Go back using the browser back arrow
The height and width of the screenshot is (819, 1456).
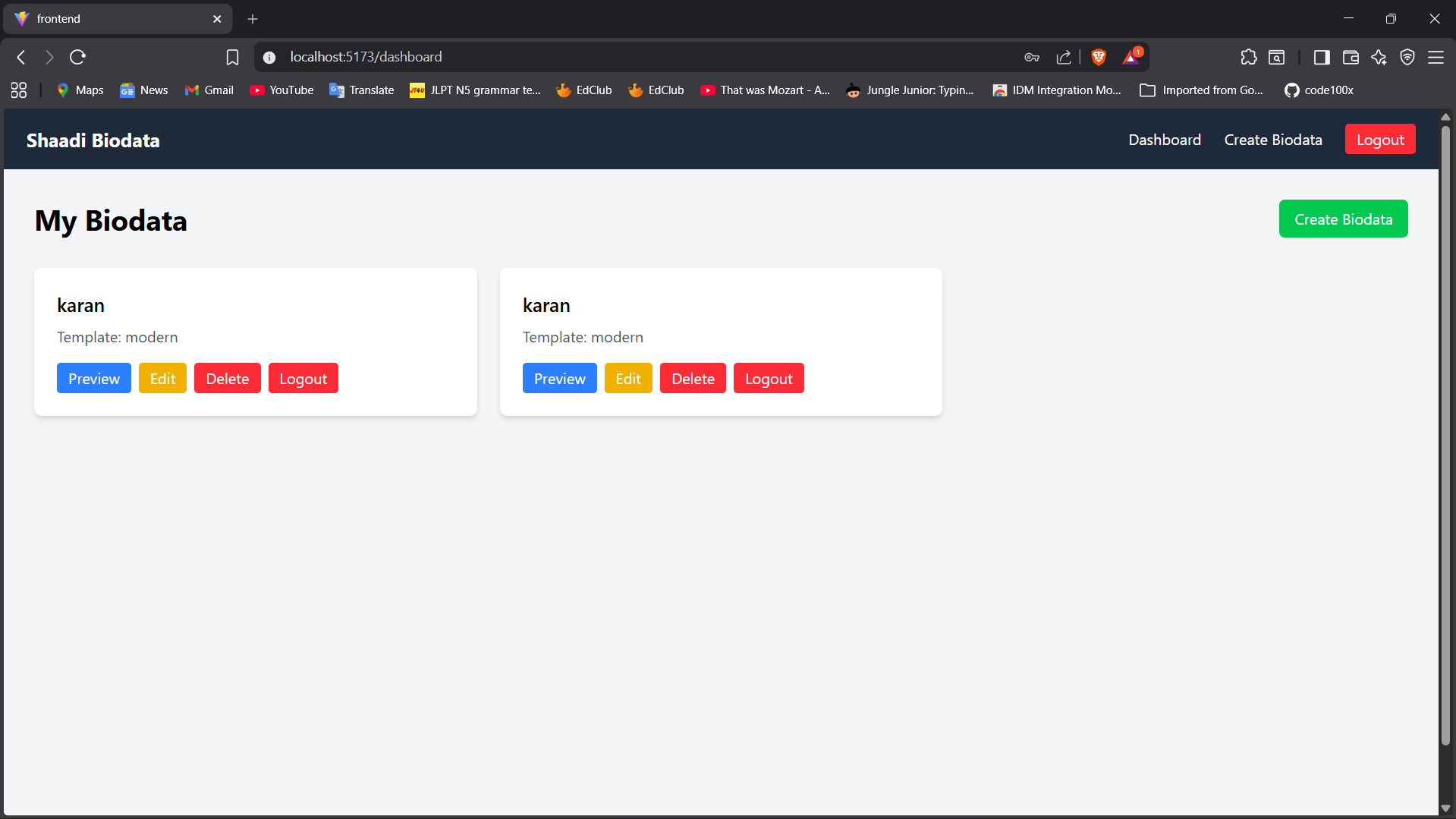pyautogui.click(x=21, y=57)
